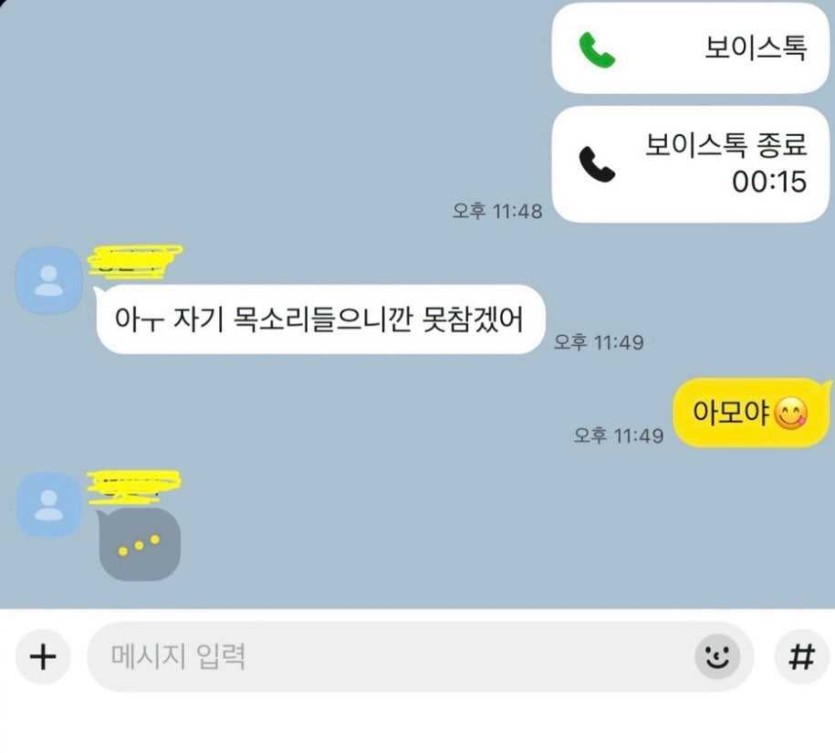Image resolution: width=835 pixels, height=753 pixels.
Task: Tap the green phone call icon
Action: pos(597,50)
